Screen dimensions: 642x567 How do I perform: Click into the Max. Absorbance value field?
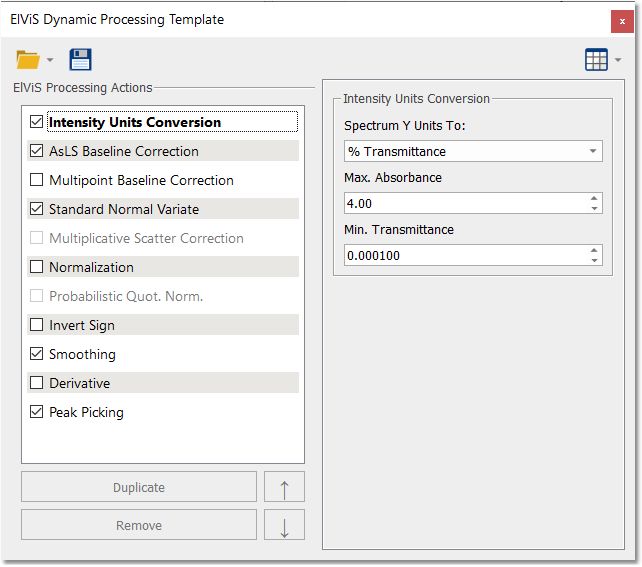[460, 204]
